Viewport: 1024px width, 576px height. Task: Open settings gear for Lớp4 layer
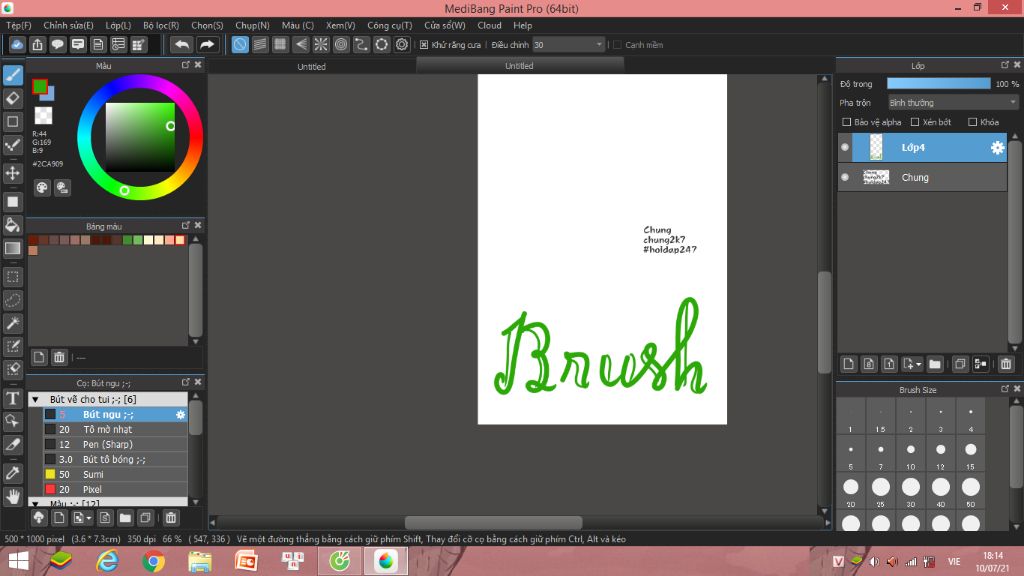[997, 148]
